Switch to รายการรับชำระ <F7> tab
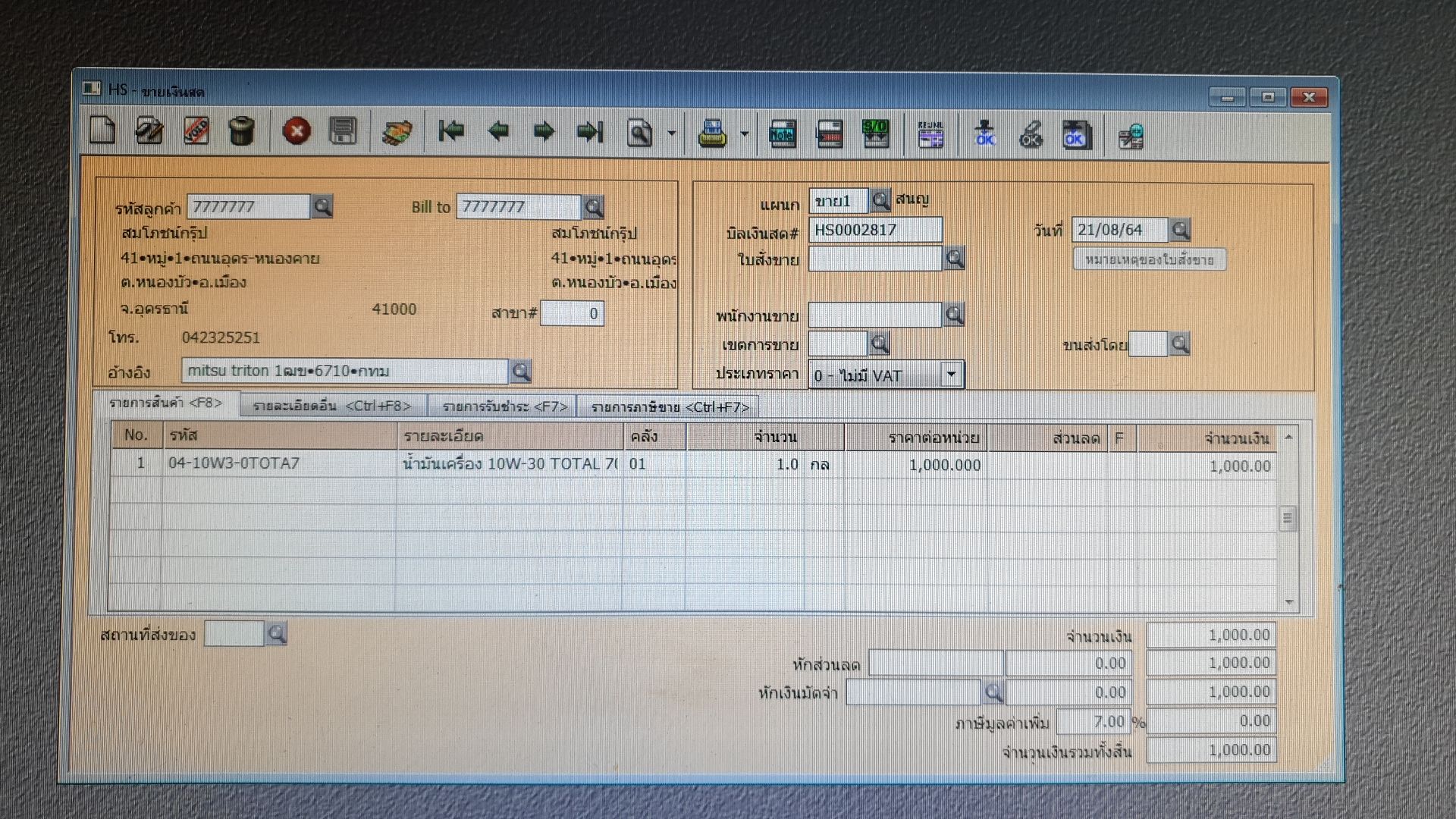This screenshot has width=1456, height=819. point(504,406)
